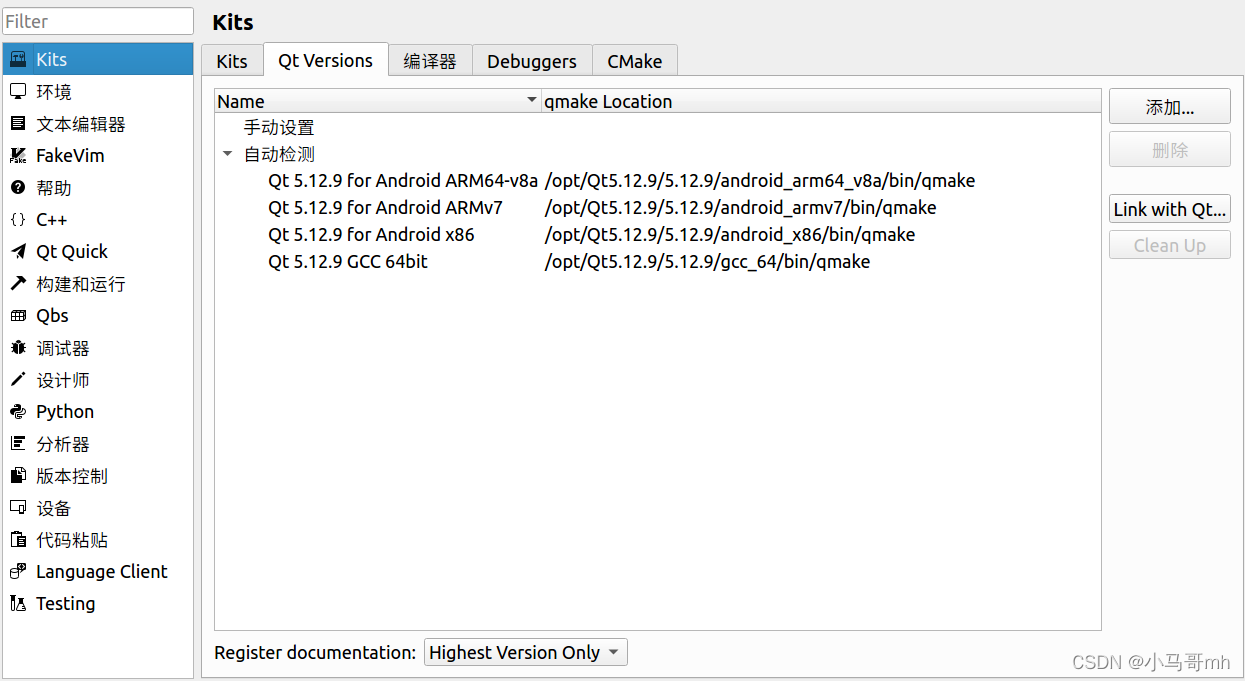The image size is (1245, 681).
Task: Open the 调试器 bug icon
Action: [x=18, y=348]
